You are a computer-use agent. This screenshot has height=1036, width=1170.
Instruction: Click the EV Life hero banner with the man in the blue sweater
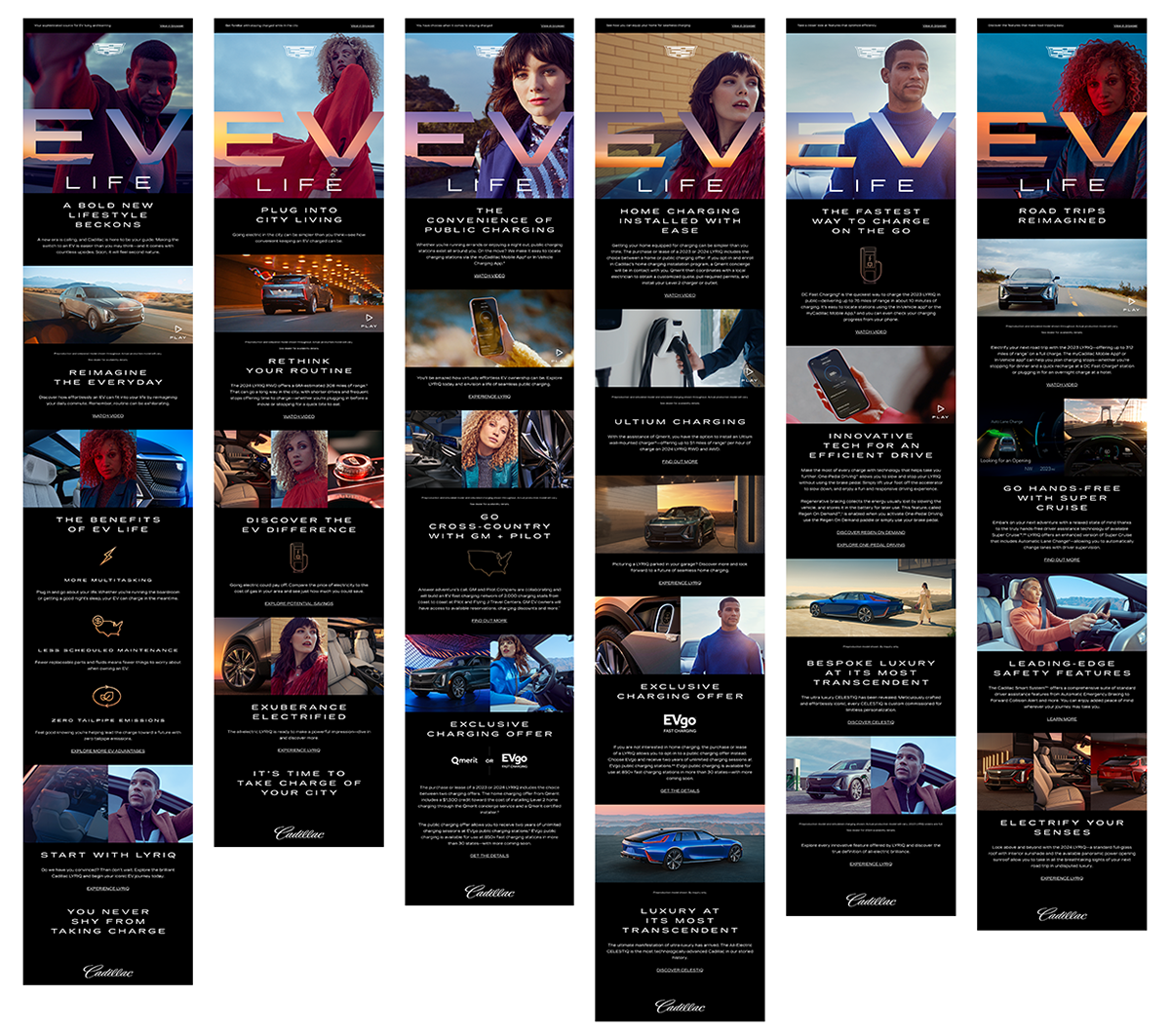(871, 117)
